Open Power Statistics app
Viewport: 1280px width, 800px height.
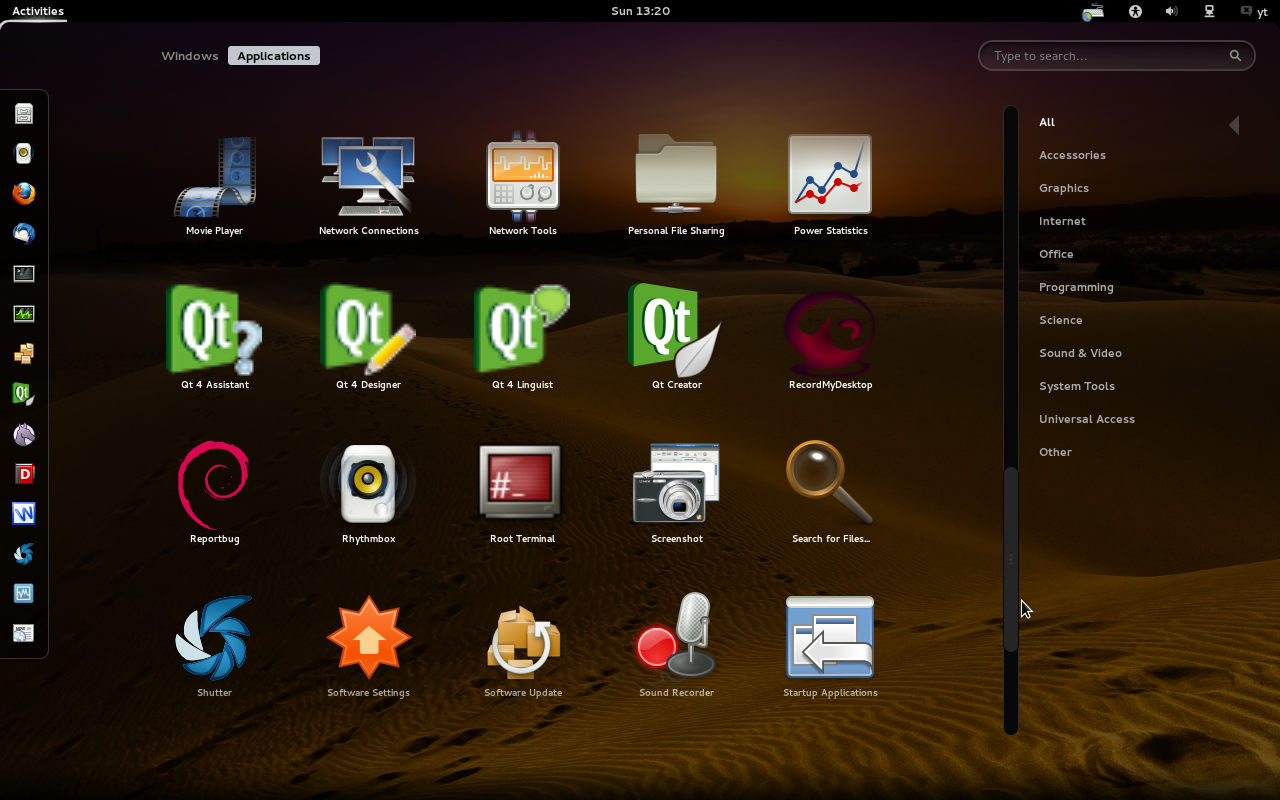pyautogui.click(x=830, y=175)
